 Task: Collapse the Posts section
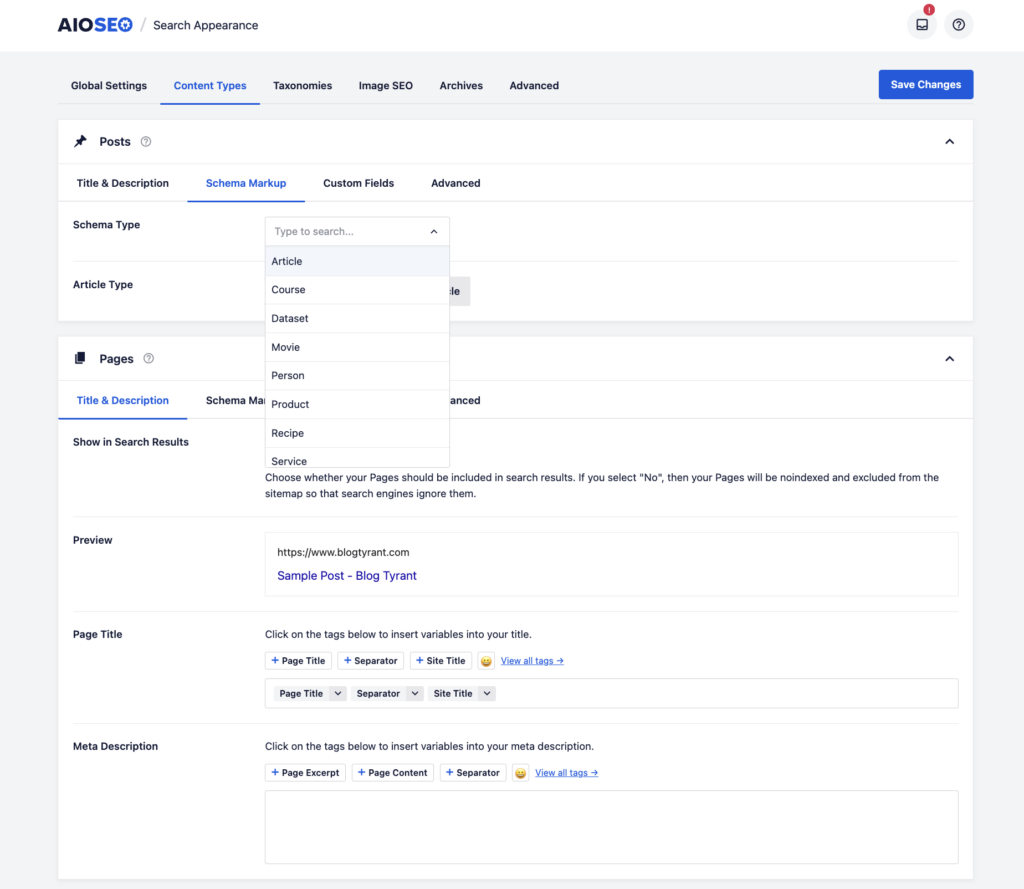pyautogui.click(x=949, y=141)
